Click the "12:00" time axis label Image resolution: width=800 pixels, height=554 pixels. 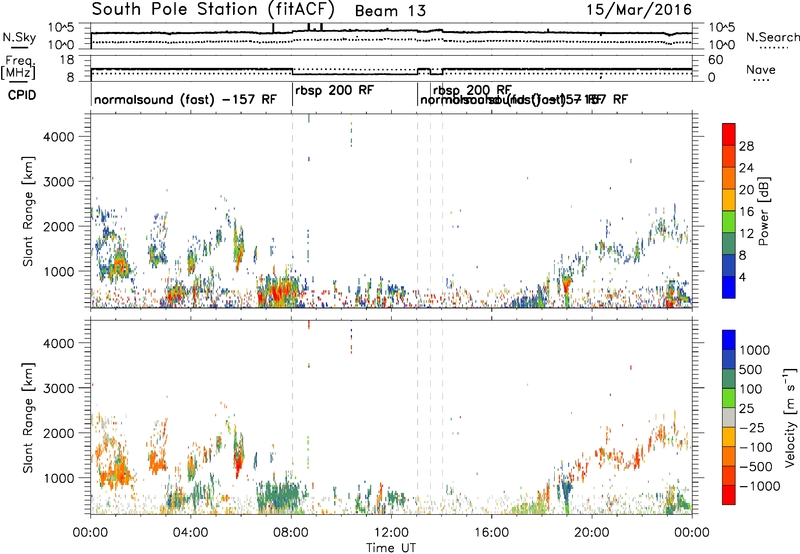coord(391,533)
